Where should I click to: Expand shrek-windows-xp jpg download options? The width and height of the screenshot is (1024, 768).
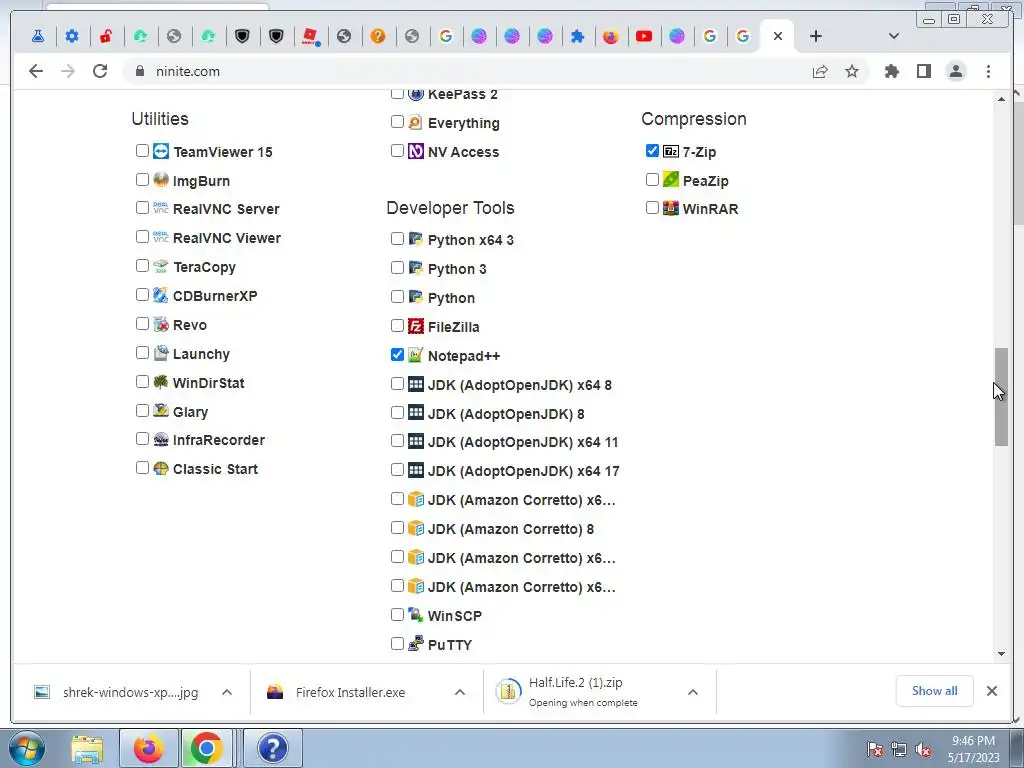[x=227, y=692]
